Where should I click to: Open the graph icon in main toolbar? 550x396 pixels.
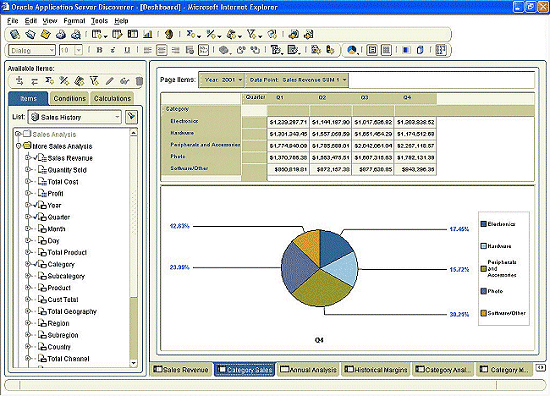(148, 34)
